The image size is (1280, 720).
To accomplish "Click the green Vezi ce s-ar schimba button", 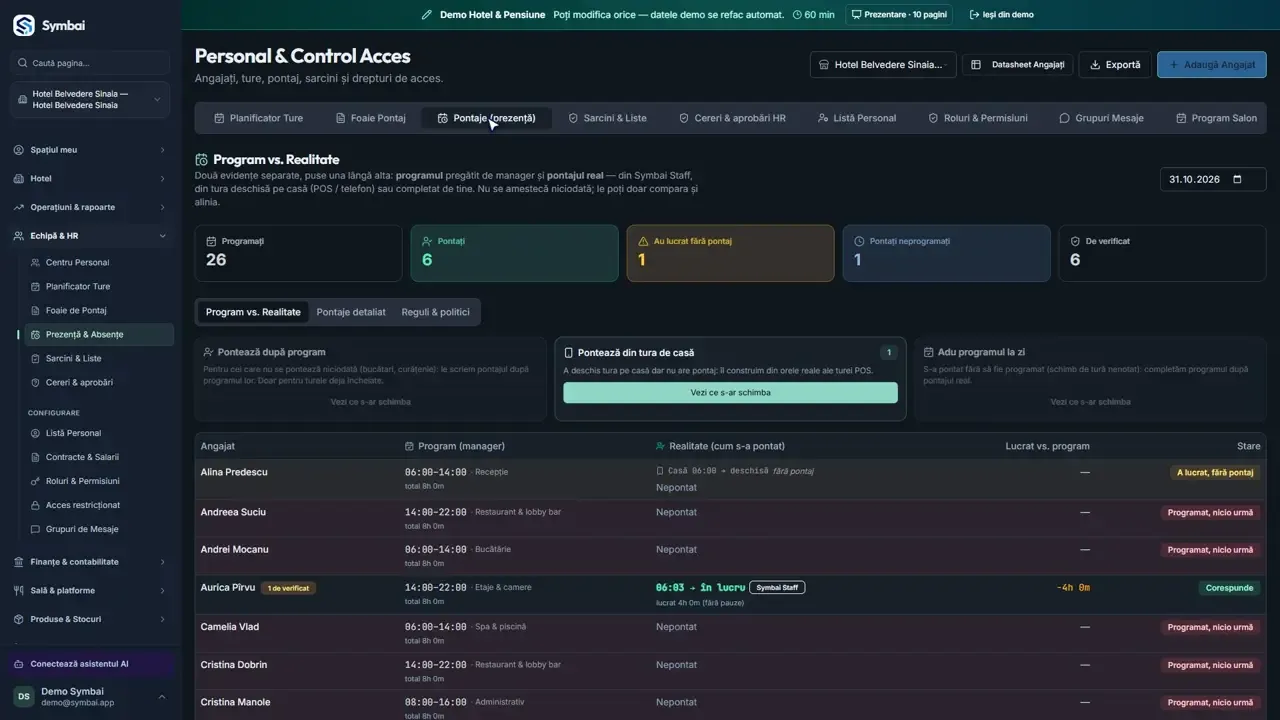I will coord(730,393).
